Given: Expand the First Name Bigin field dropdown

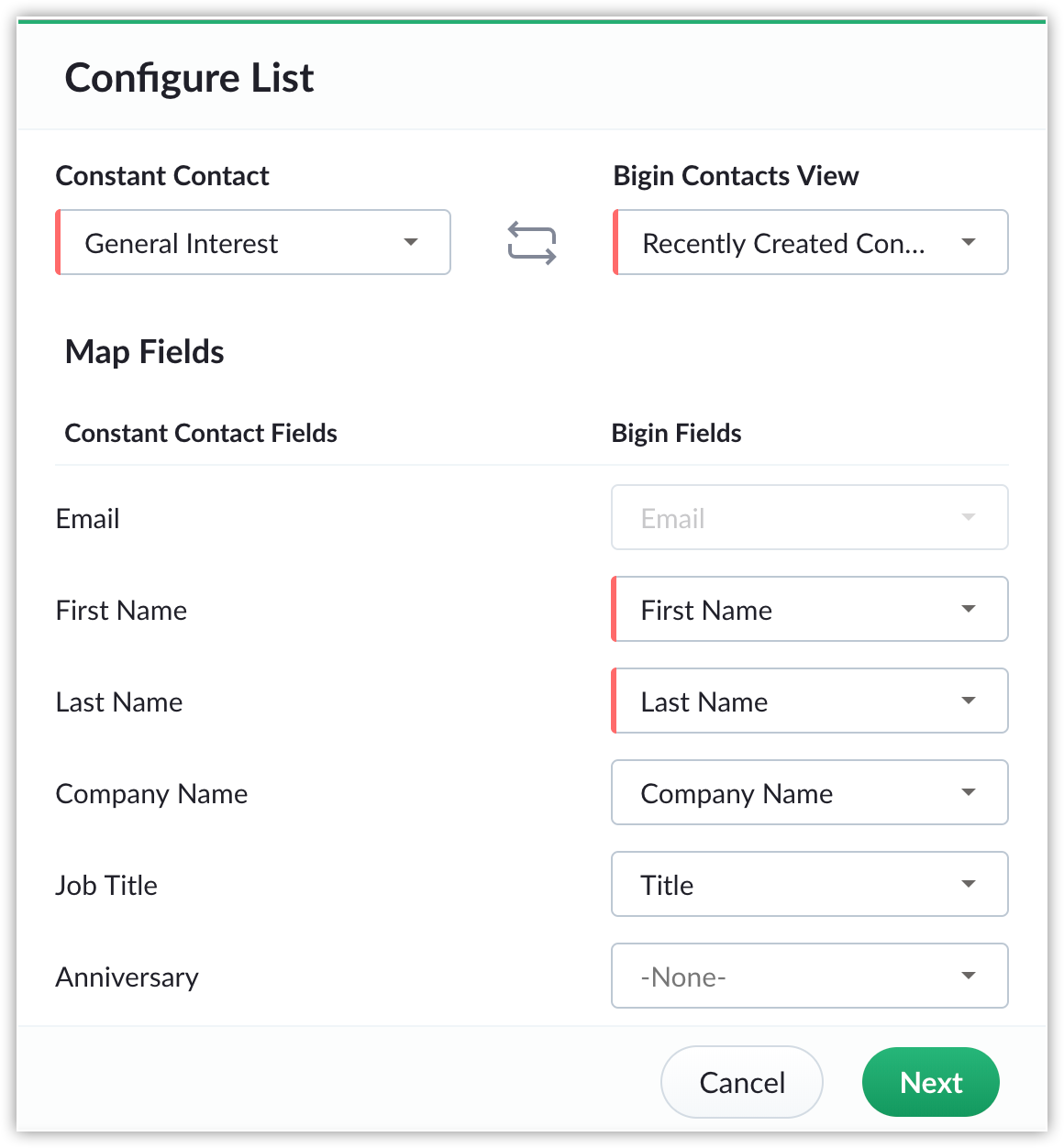Looking at the screenshot, I should (810, 609).
